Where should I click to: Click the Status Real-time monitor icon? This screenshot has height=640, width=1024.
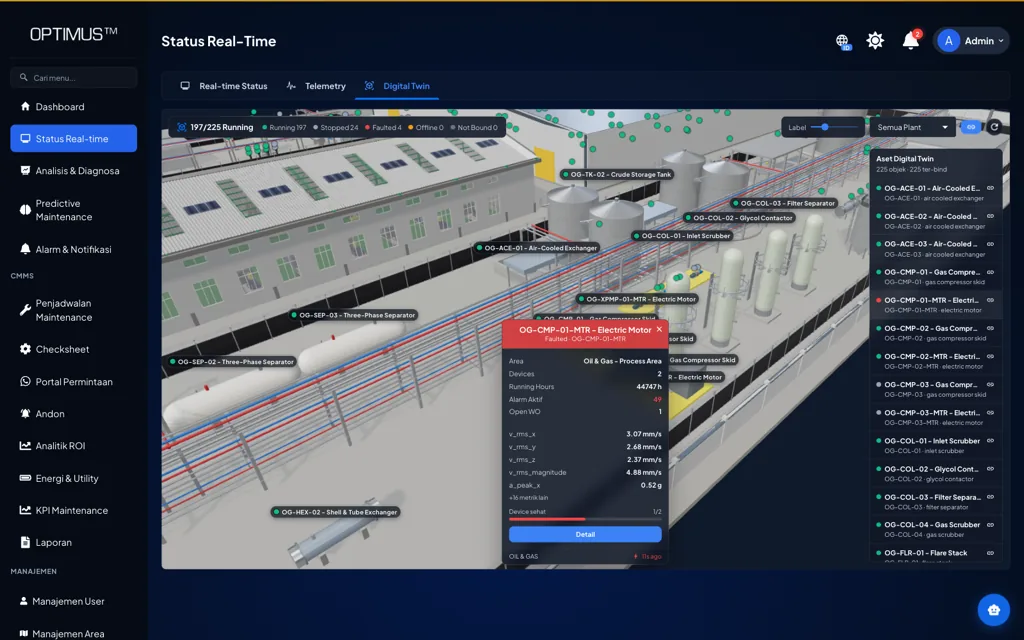point(25,138)
